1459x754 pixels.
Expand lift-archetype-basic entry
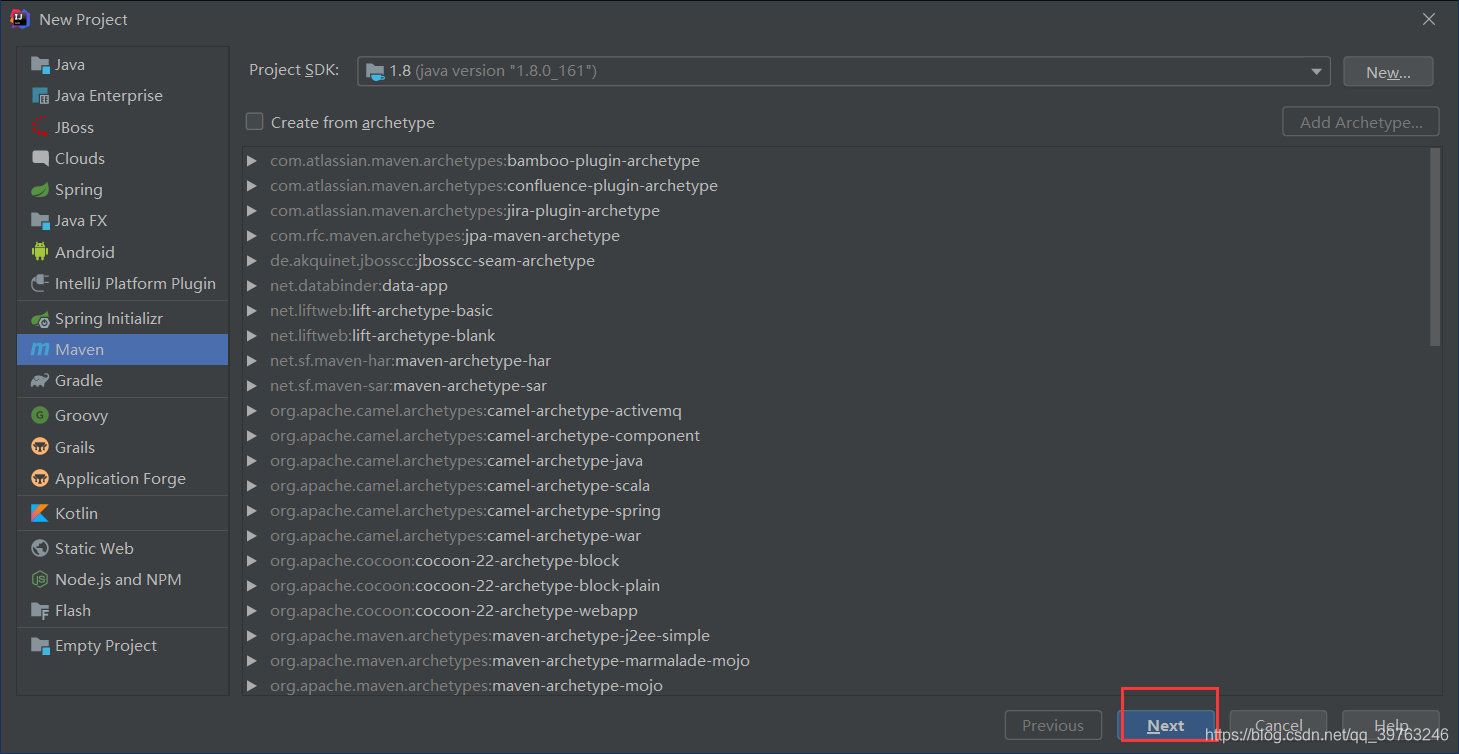coord(252,311)
